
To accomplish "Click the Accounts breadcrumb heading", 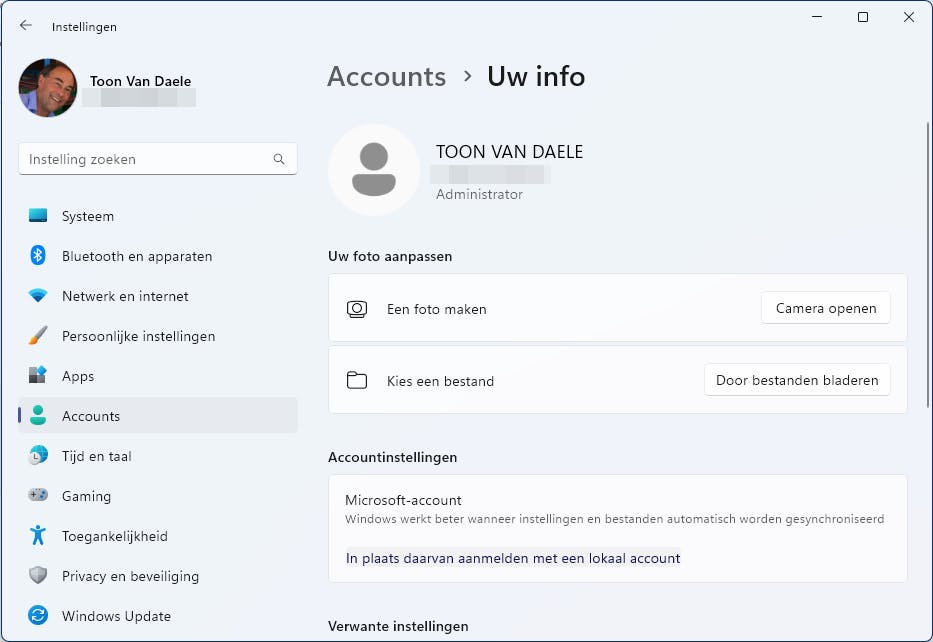I will click(x=386, y=77).
